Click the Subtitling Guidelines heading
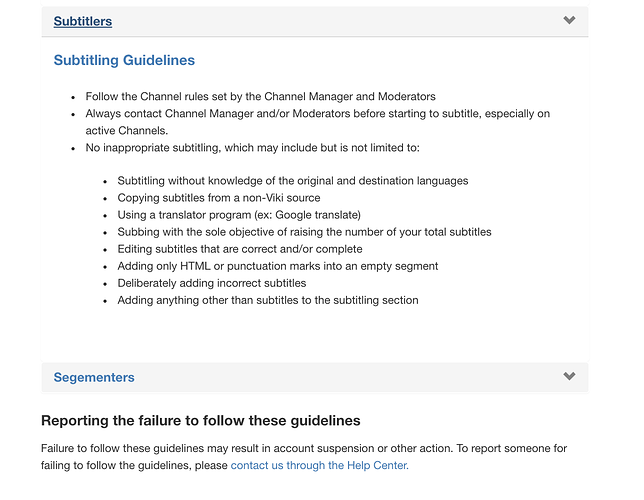 point(124,60)
